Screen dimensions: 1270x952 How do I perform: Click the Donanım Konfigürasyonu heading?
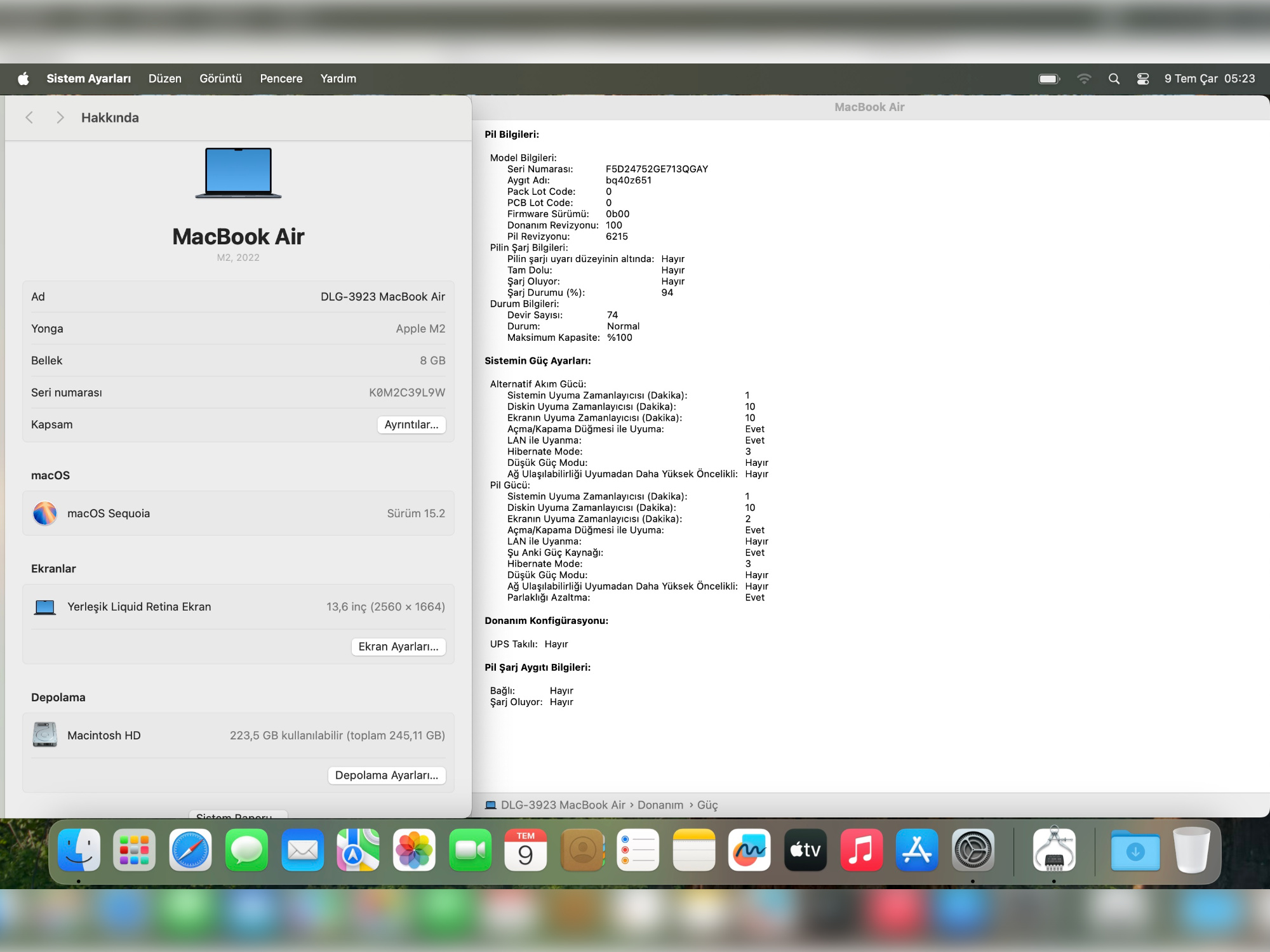pyautogui.click(x=546, y=621)
